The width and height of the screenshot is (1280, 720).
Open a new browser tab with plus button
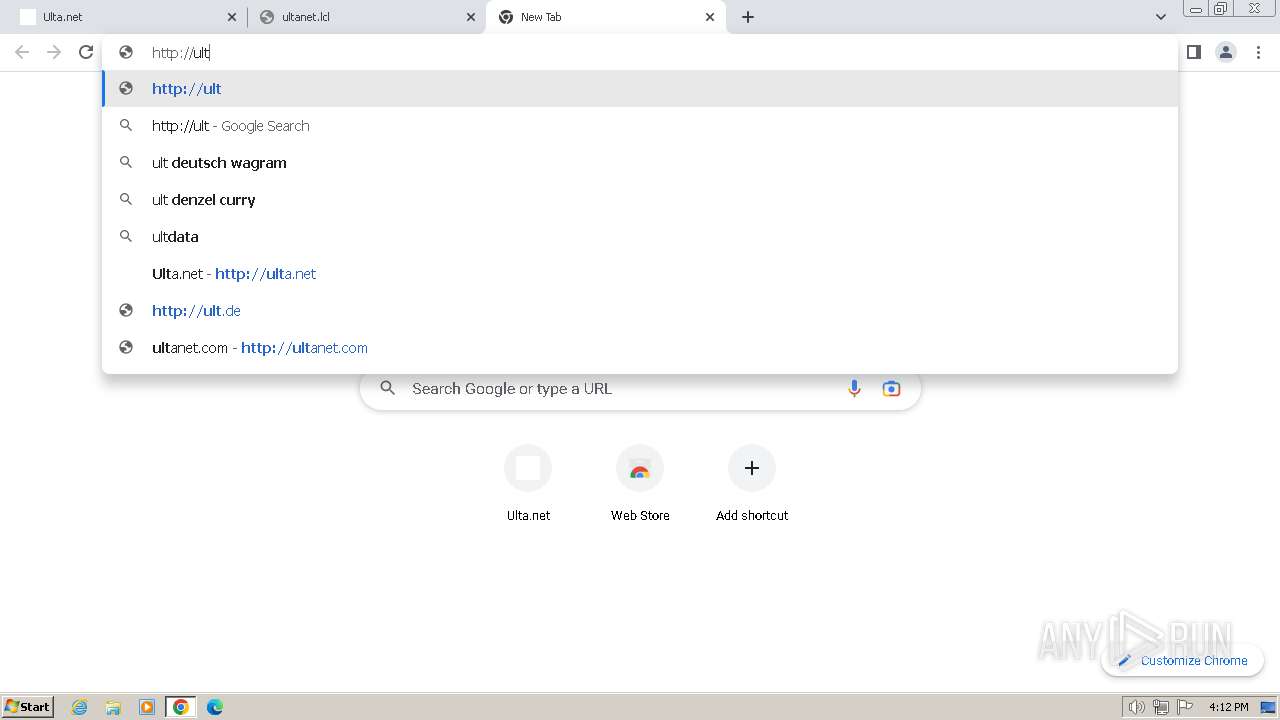pos(748,17)
